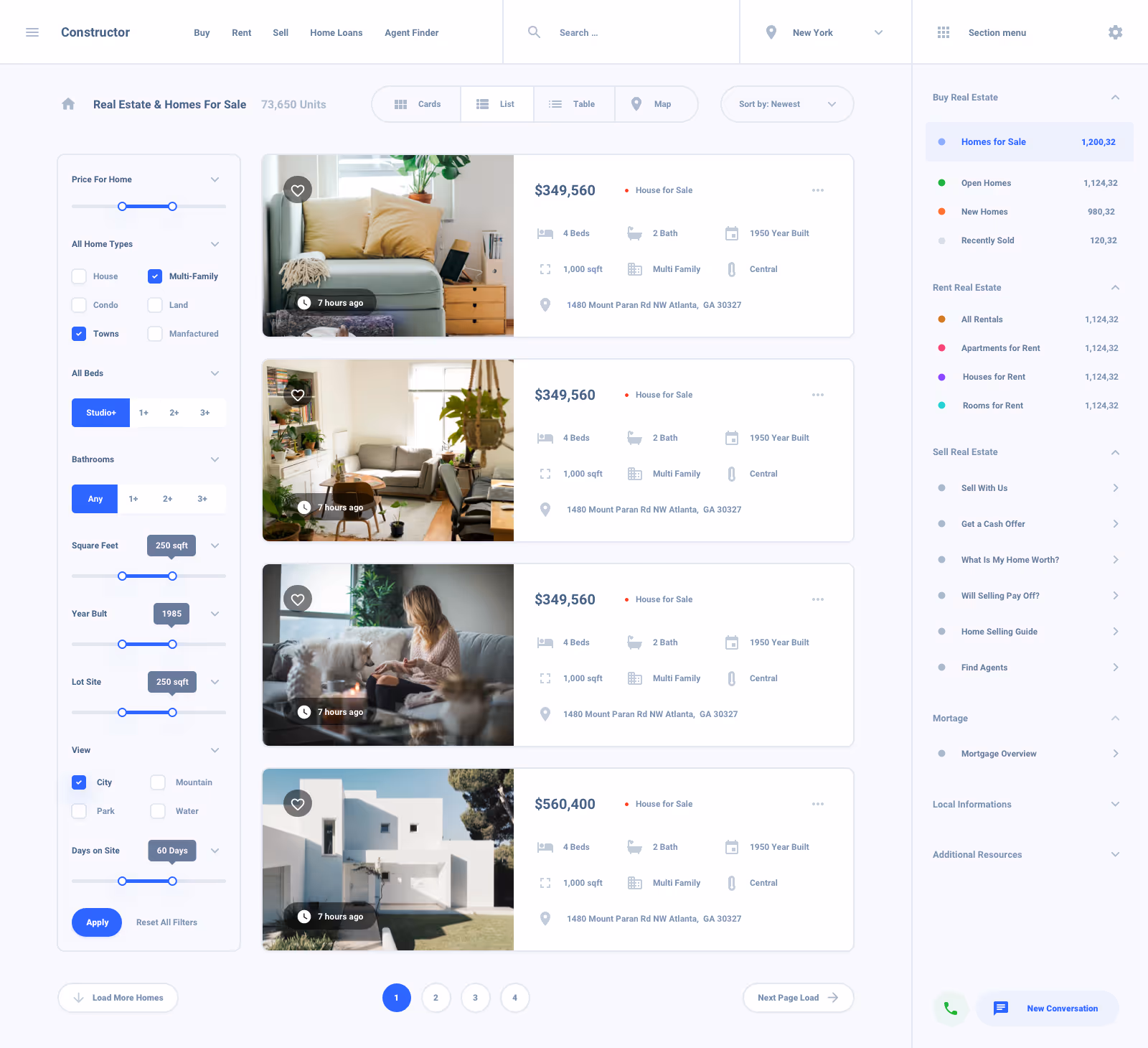
Task: Enable the Water view checkbox
Action: (157, 810)
